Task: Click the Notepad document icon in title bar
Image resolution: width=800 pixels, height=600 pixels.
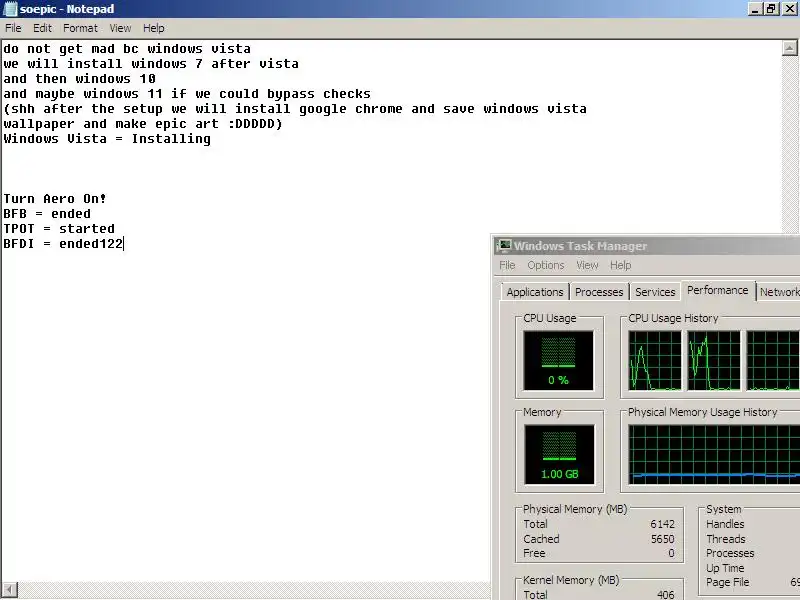Action: [x=10, y=9]
